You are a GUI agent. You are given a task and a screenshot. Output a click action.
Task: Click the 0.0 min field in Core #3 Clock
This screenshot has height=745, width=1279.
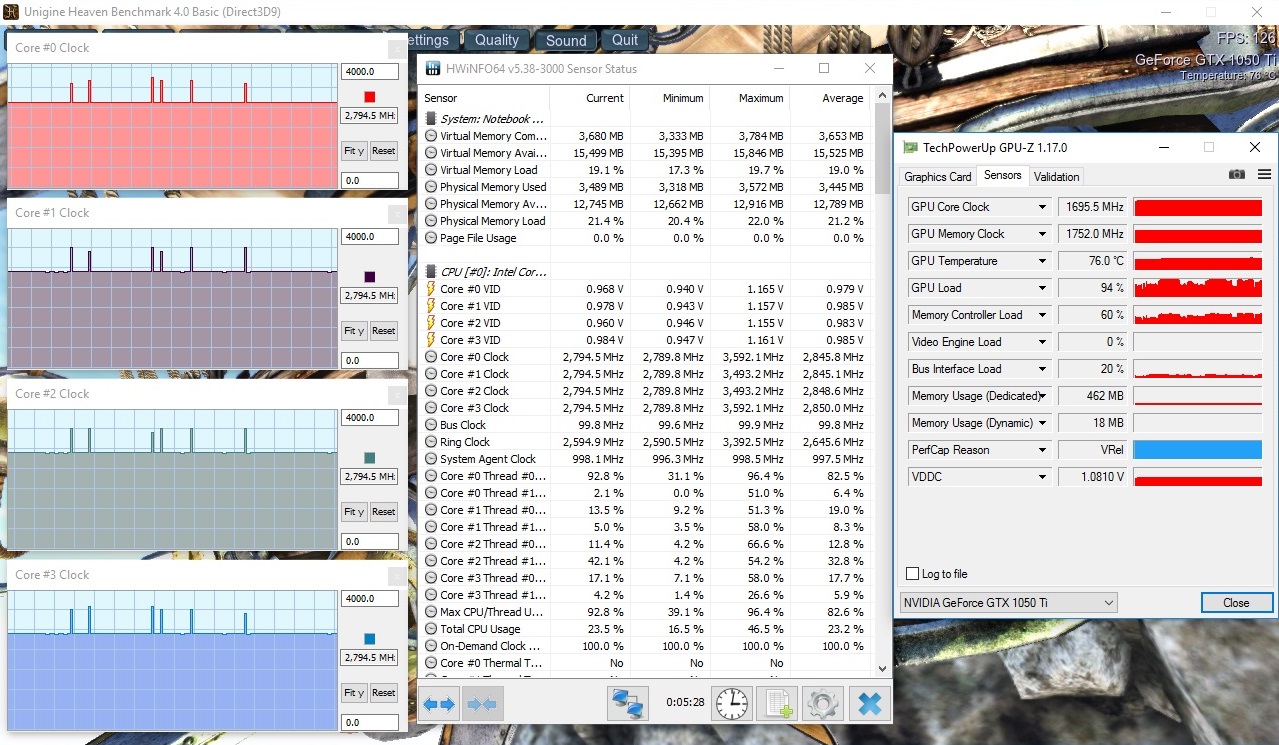(x=369, y=722)
